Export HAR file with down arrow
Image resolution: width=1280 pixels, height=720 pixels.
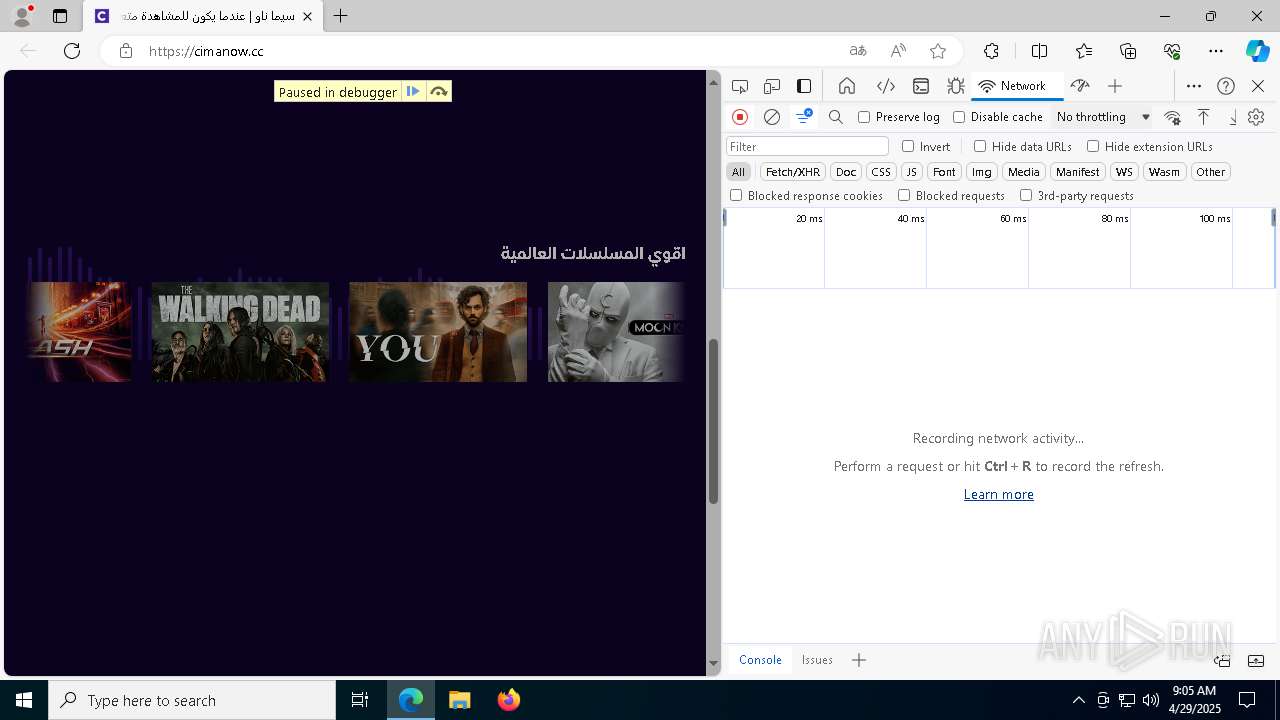pos(1233,117)
